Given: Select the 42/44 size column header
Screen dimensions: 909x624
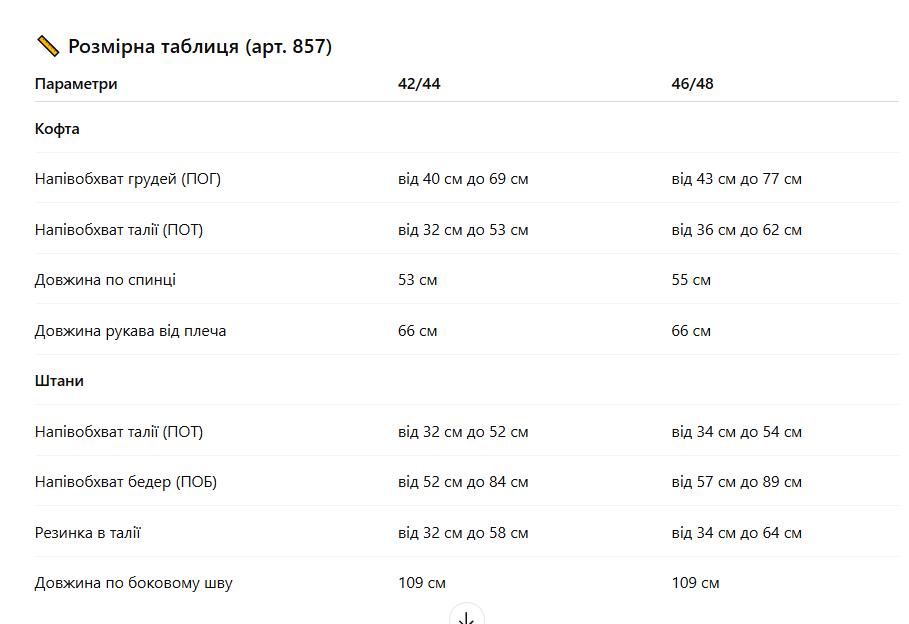Looking at the screenshot, I should tap(419, 84).
